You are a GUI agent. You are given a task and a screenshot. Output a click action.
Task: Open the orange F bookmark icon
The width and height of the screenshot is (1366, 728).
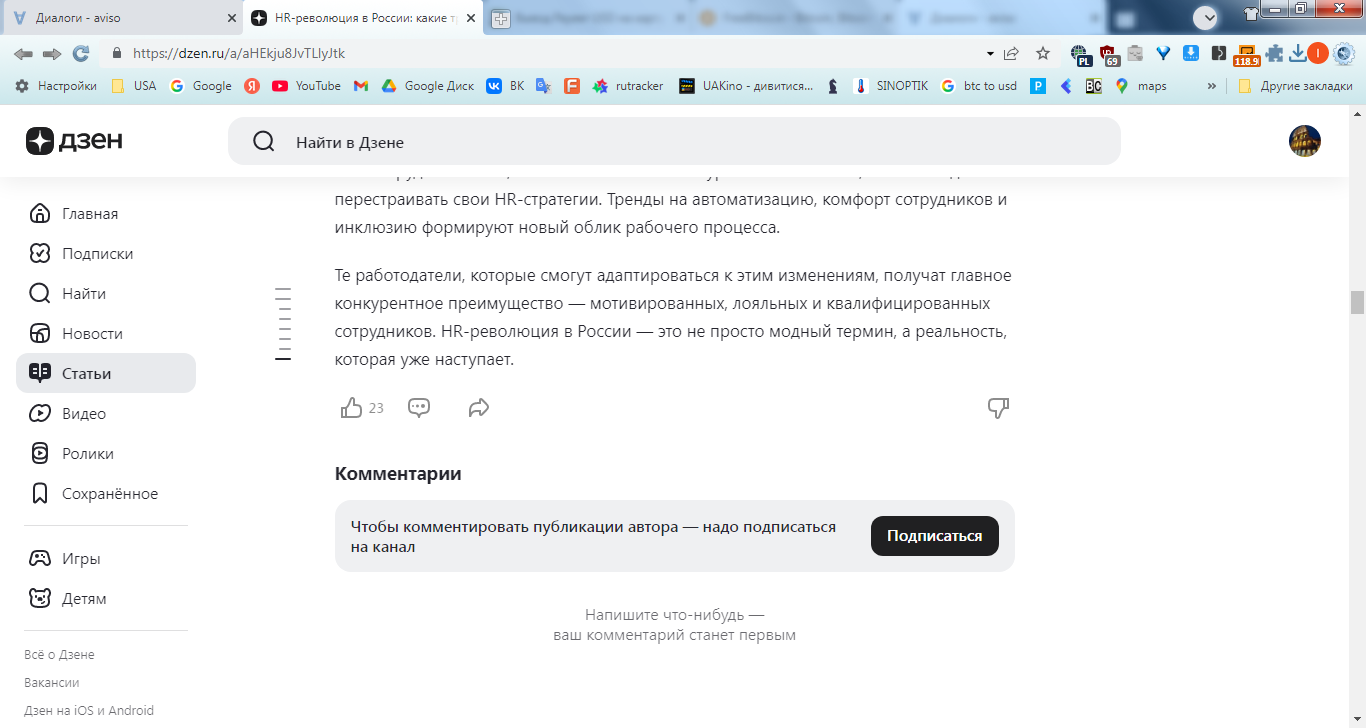pos(572,86)
